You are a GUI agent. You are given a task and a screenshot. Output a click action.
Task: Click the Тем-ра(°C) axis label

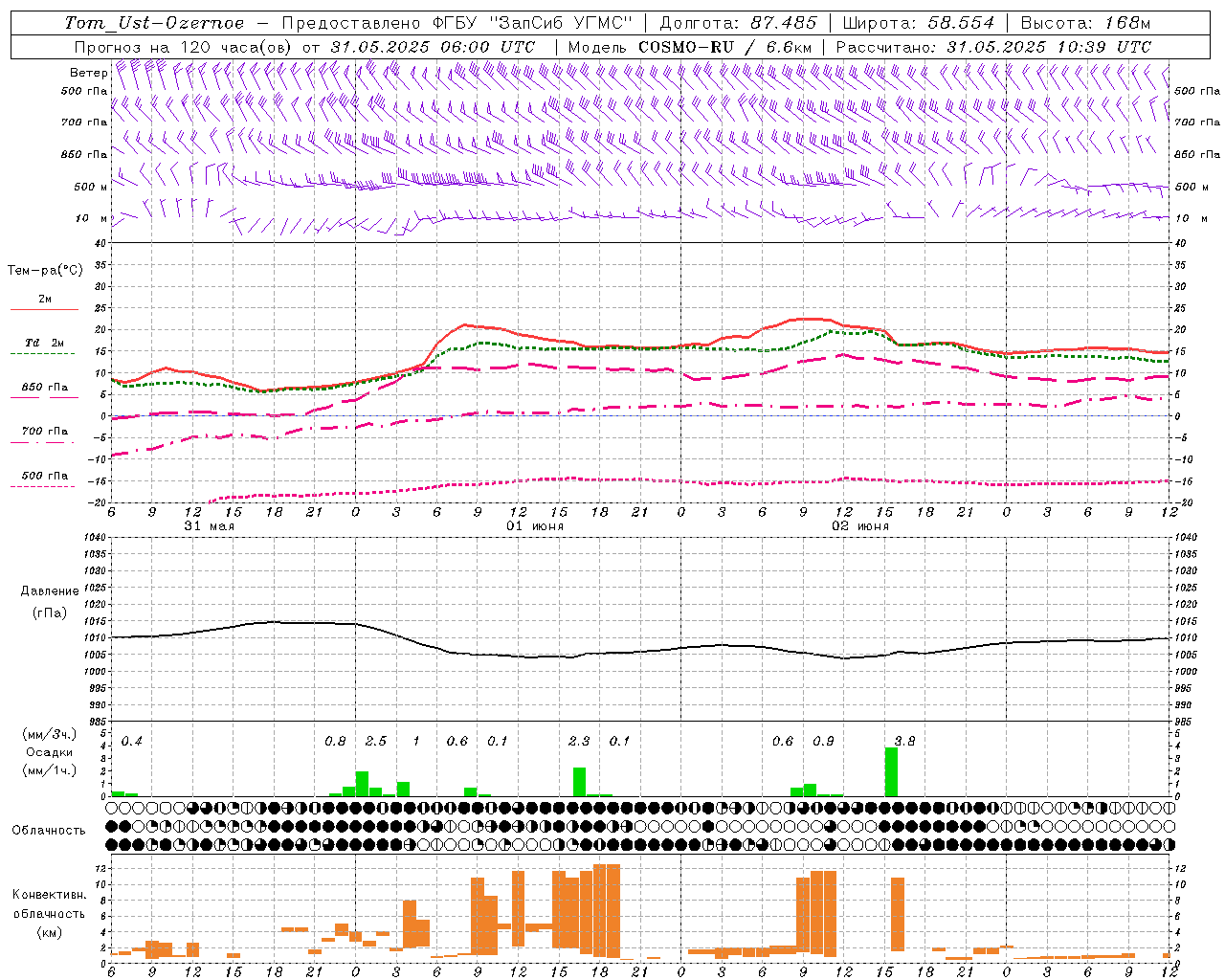[45, 270]
